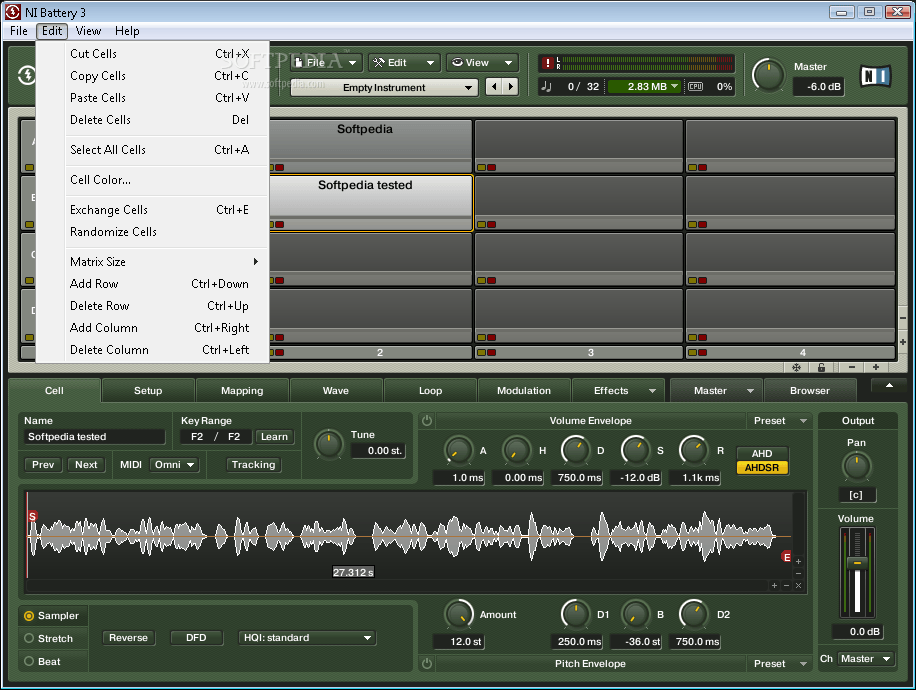The image size is (916, 690).
Task: Click plus button below matrix bottom right
Action: pyautogui.click(x=876, y=367)
